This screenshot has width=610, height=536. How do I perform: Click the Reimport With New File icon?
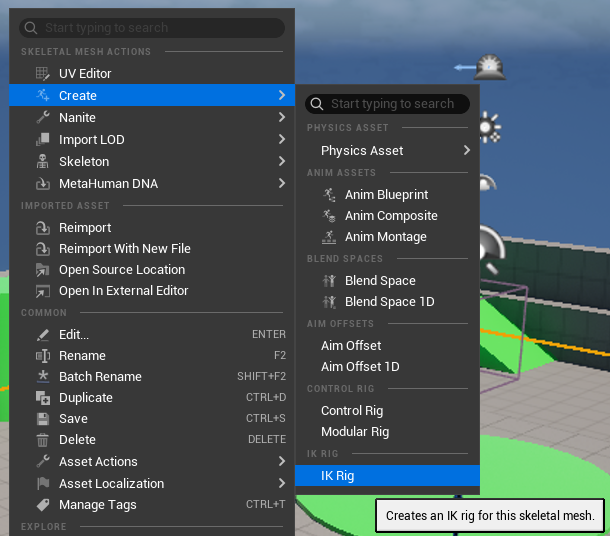(42, 249)
